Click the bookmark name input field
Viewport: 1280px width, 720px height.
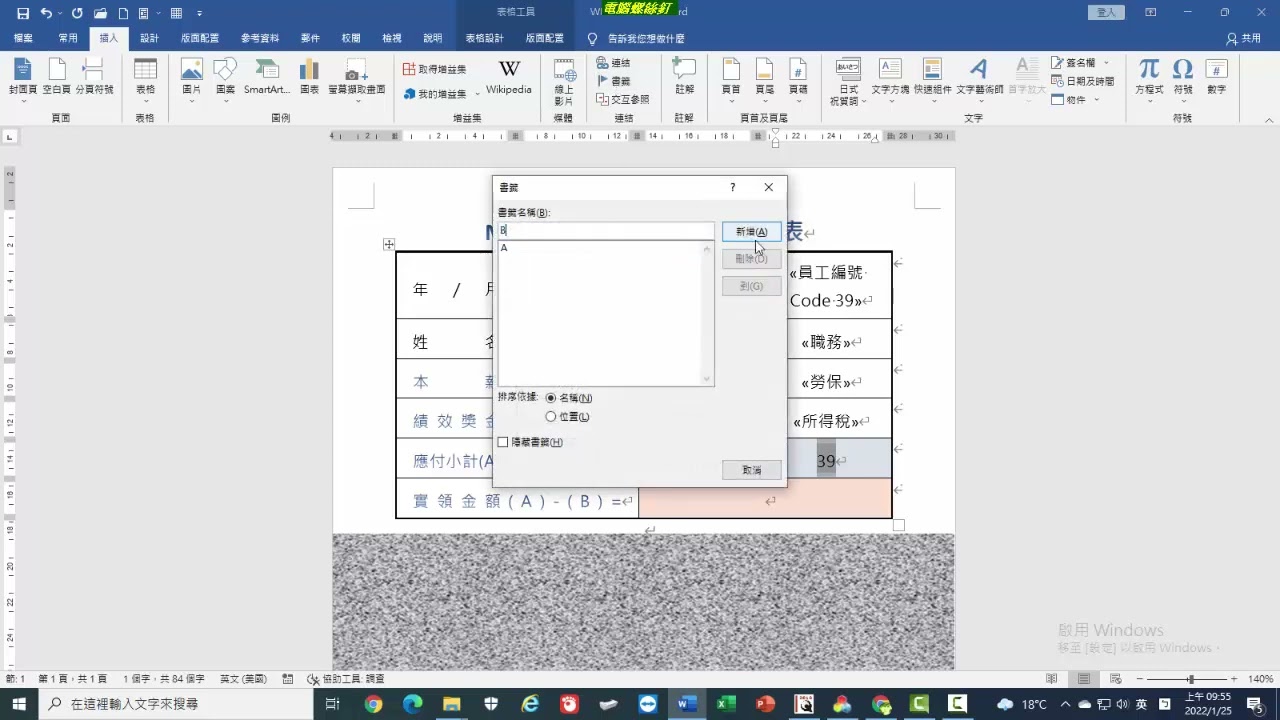[x=606, y=231]
